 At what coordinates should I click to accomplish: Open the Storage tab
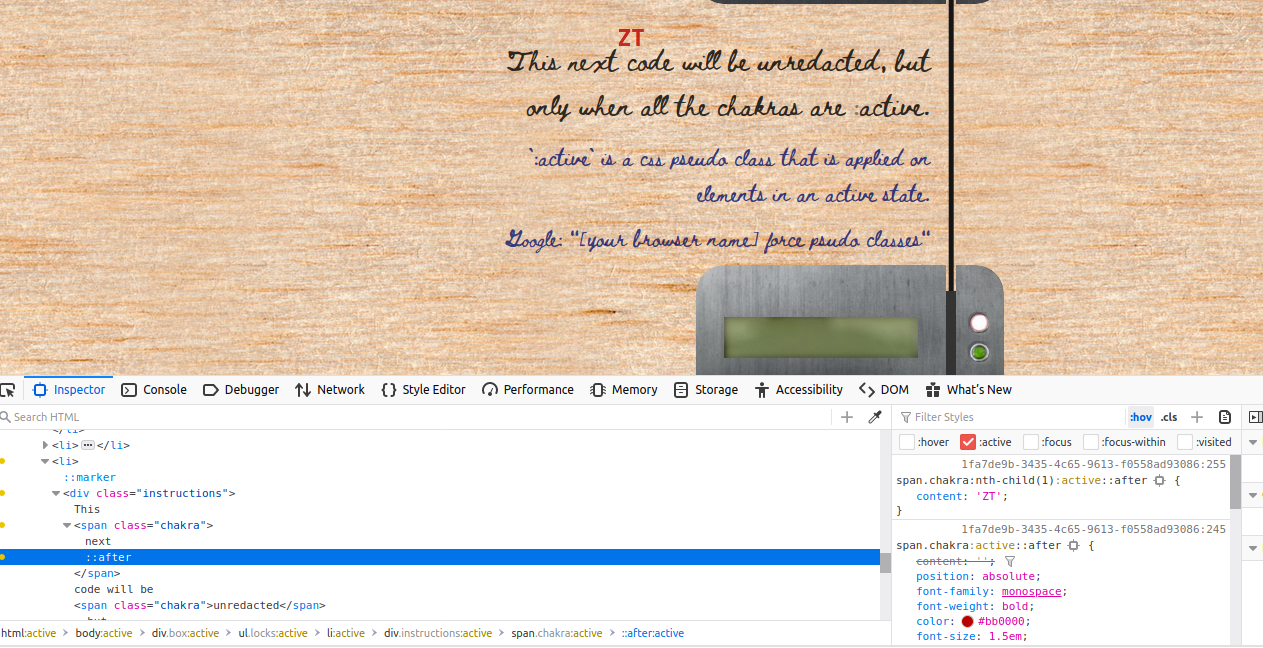706,390
